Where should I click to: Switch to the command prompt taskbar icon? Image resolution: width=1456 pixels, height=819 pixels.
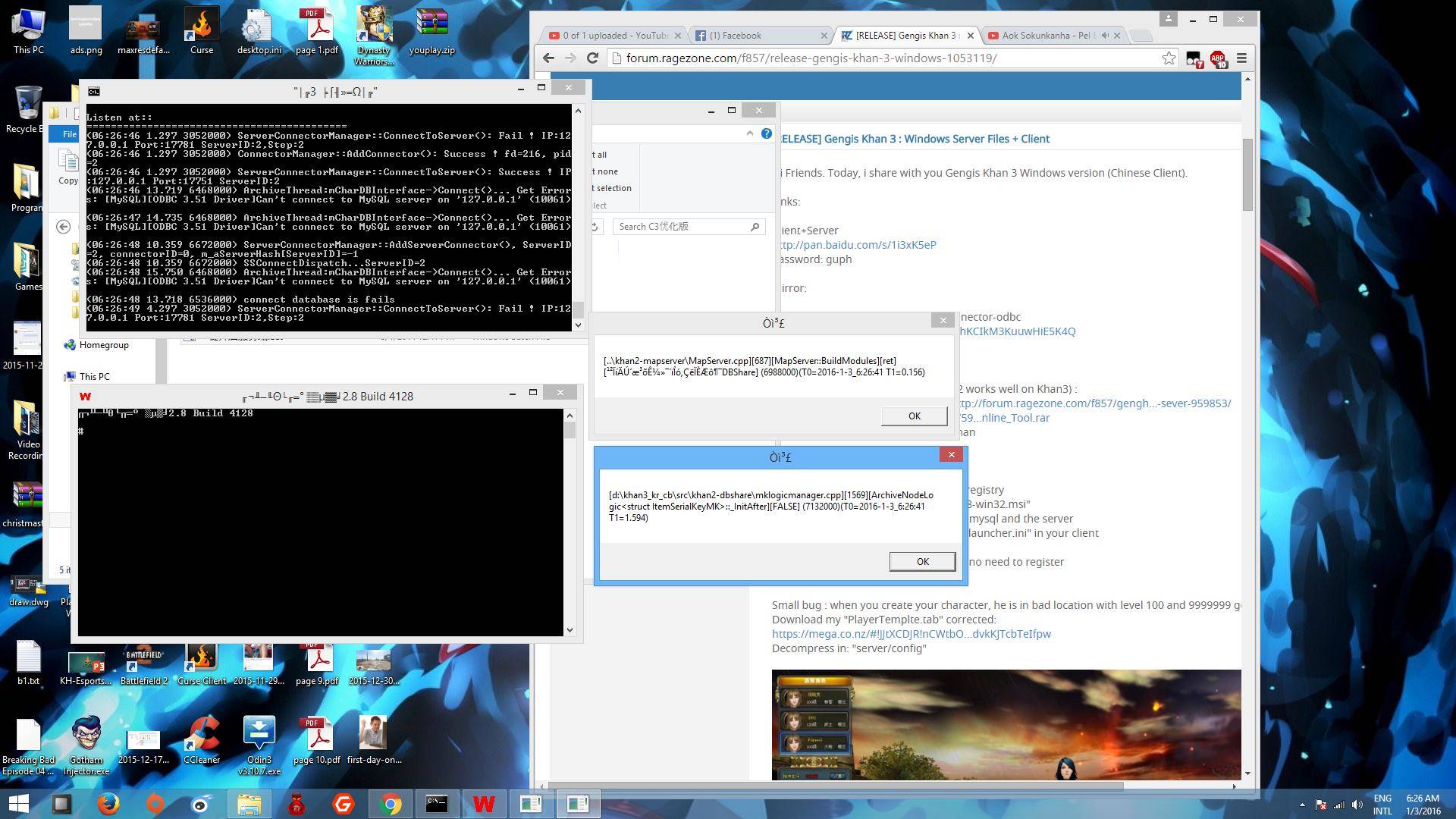tap(437, 803)
